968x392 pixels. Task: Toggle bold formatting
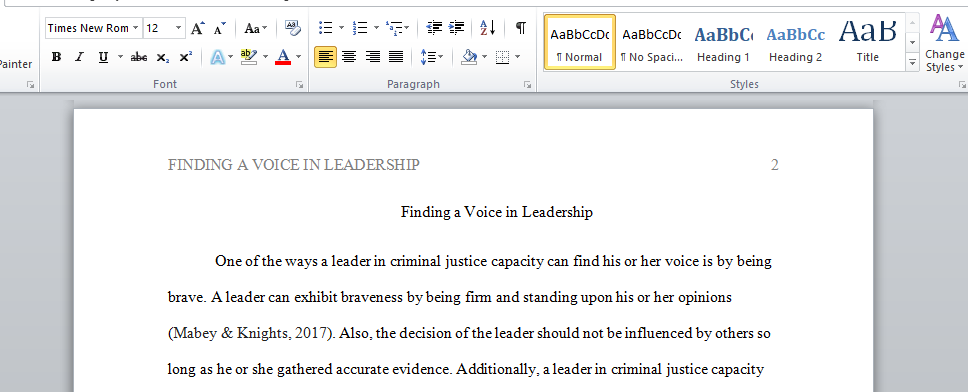pyautogui.click(x=56, y=57)
